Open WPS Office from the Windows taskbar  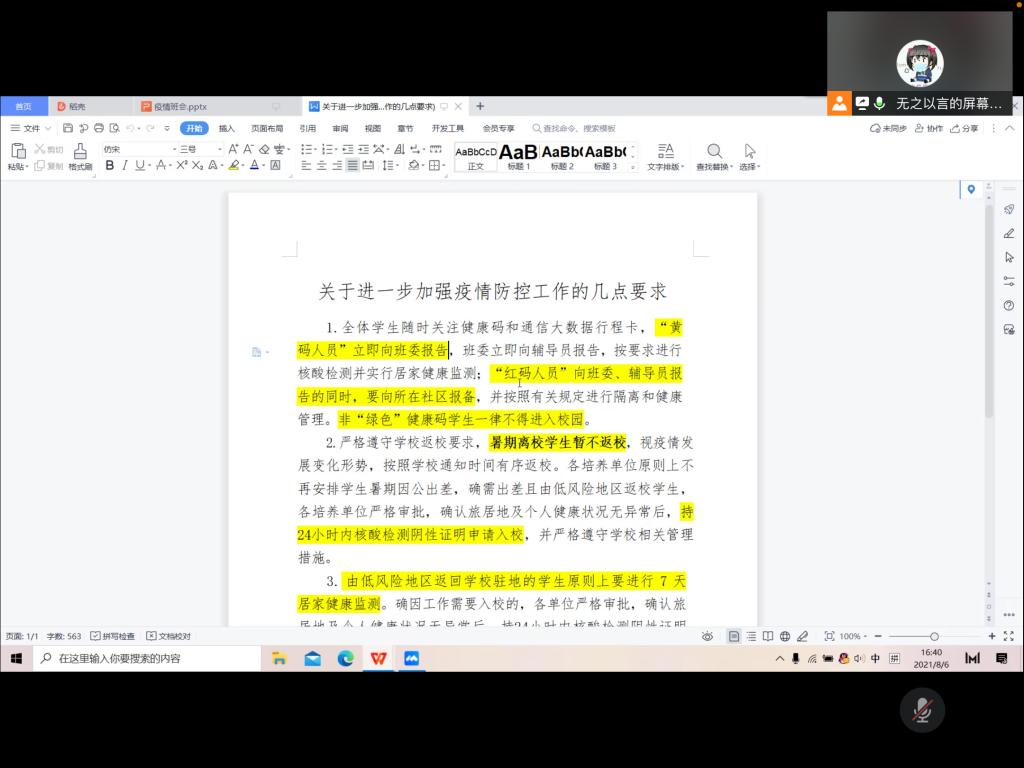(378, 658)
